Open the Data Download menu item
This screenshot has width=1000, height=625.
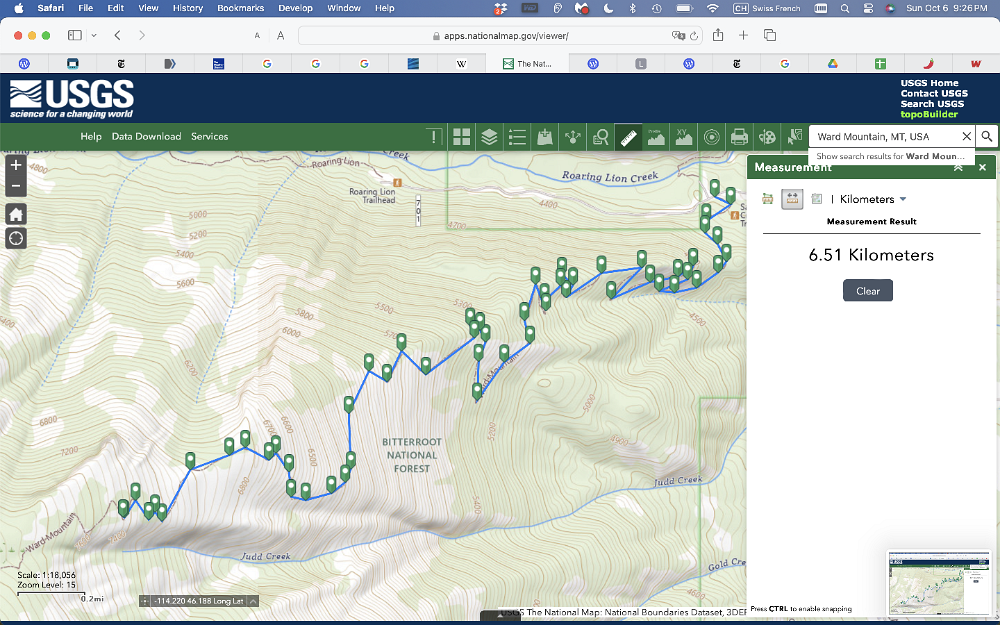146,137
